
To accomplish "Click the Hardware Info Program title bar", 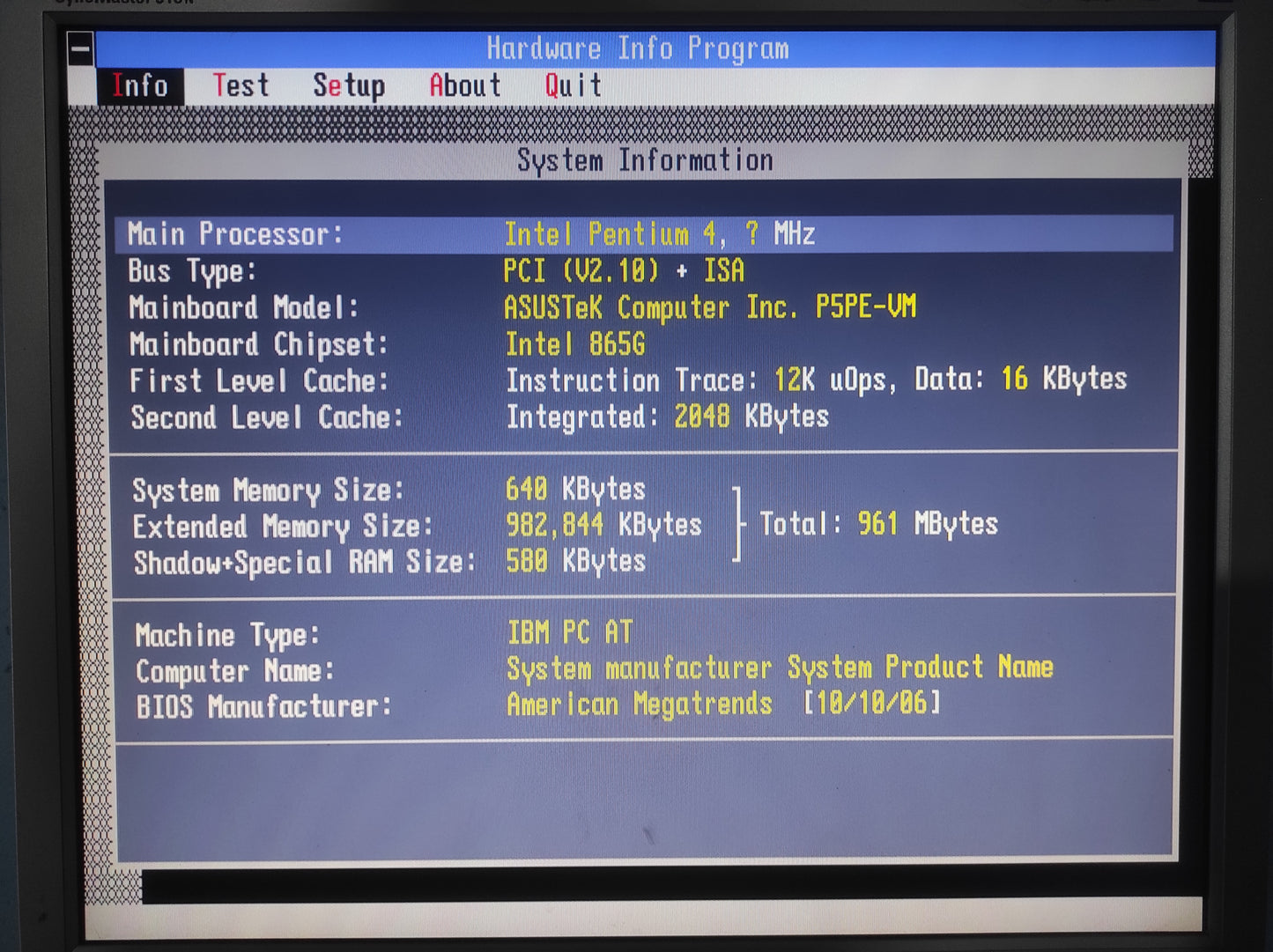I will 638,48.
